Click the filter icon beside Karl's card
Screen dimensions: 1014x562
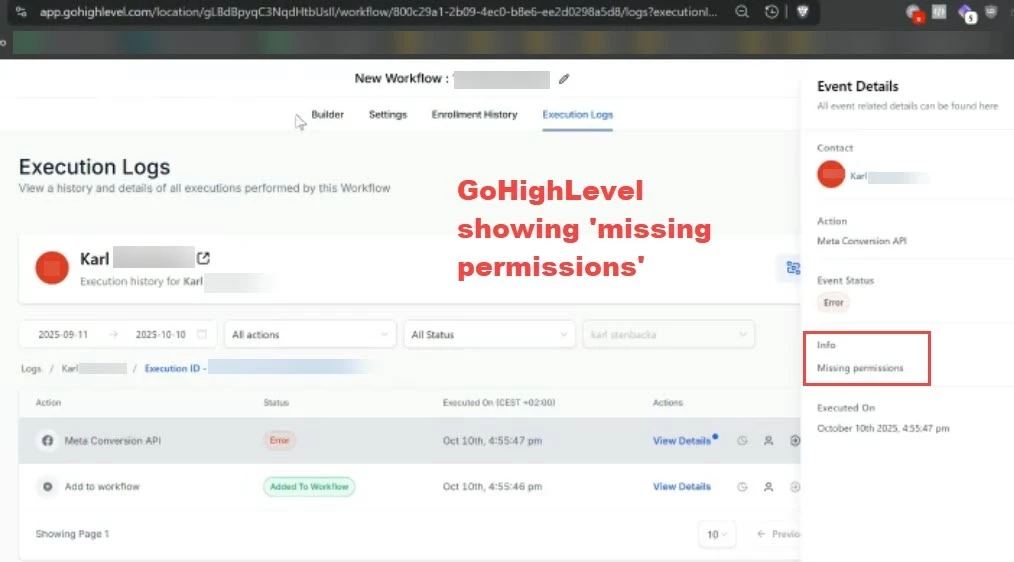[x=792, y=268]
